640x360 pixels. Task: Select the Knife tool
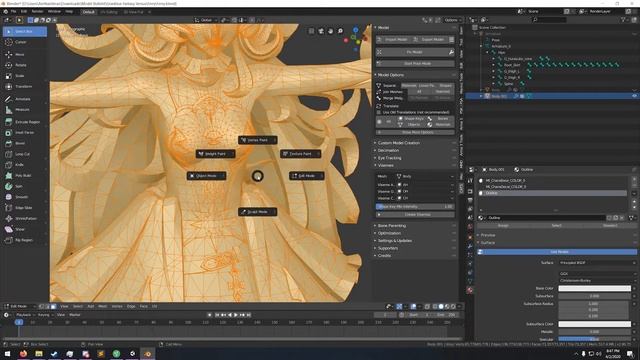click(24, 164)
